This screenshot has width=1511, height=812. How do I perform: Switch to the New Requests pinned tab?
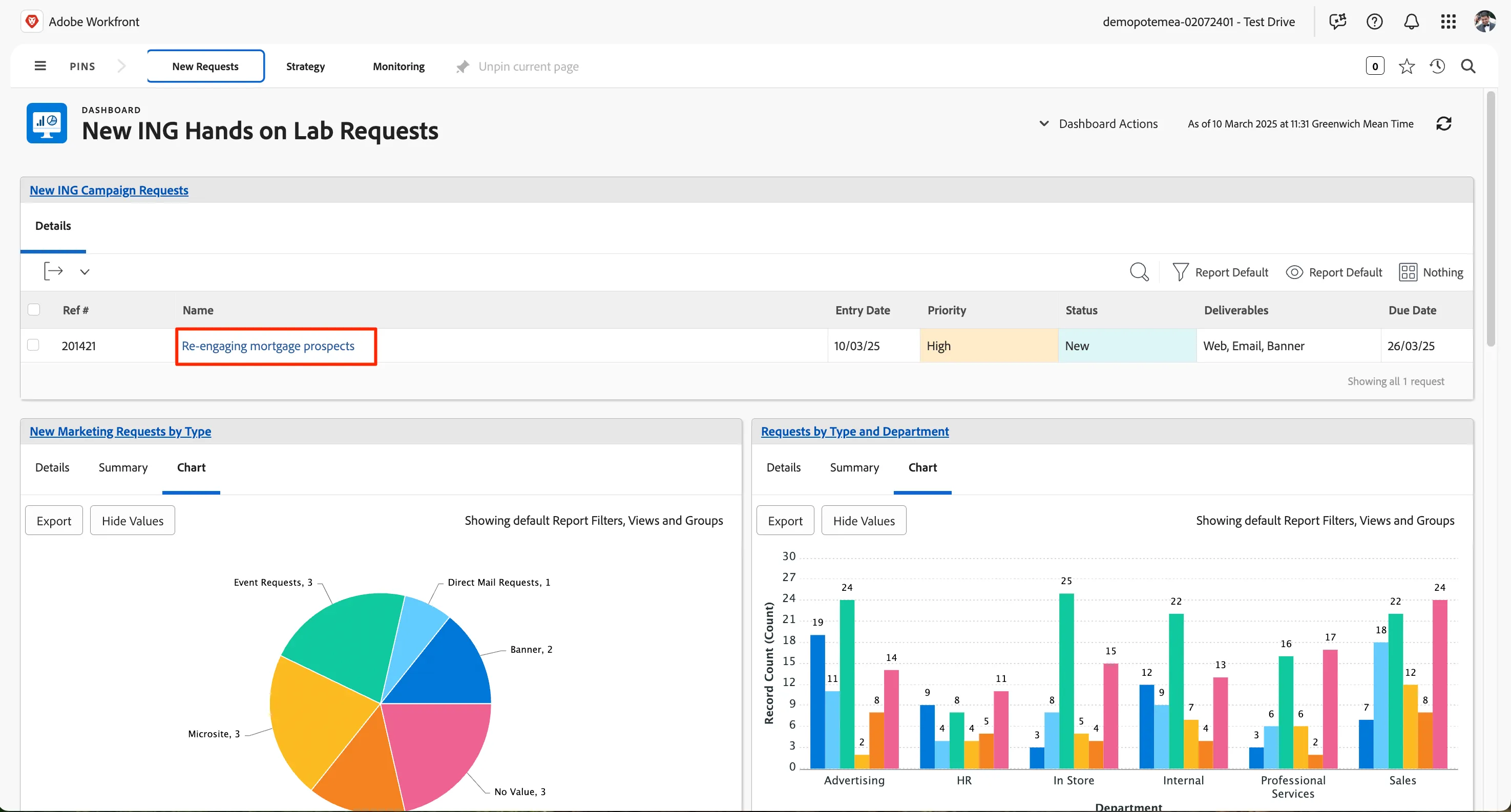(x=205, y=66)
